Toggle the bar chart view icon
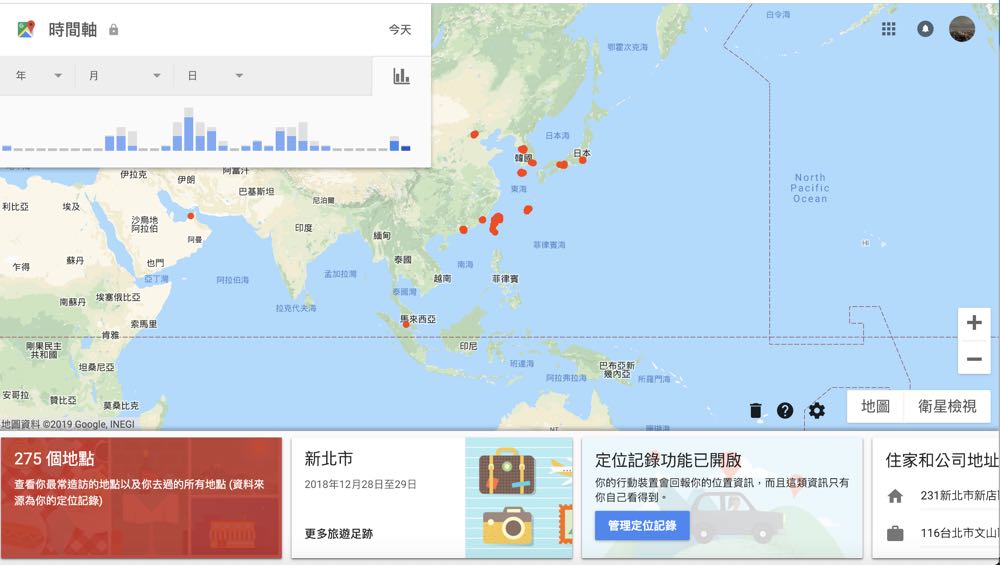 coord(401,76)
